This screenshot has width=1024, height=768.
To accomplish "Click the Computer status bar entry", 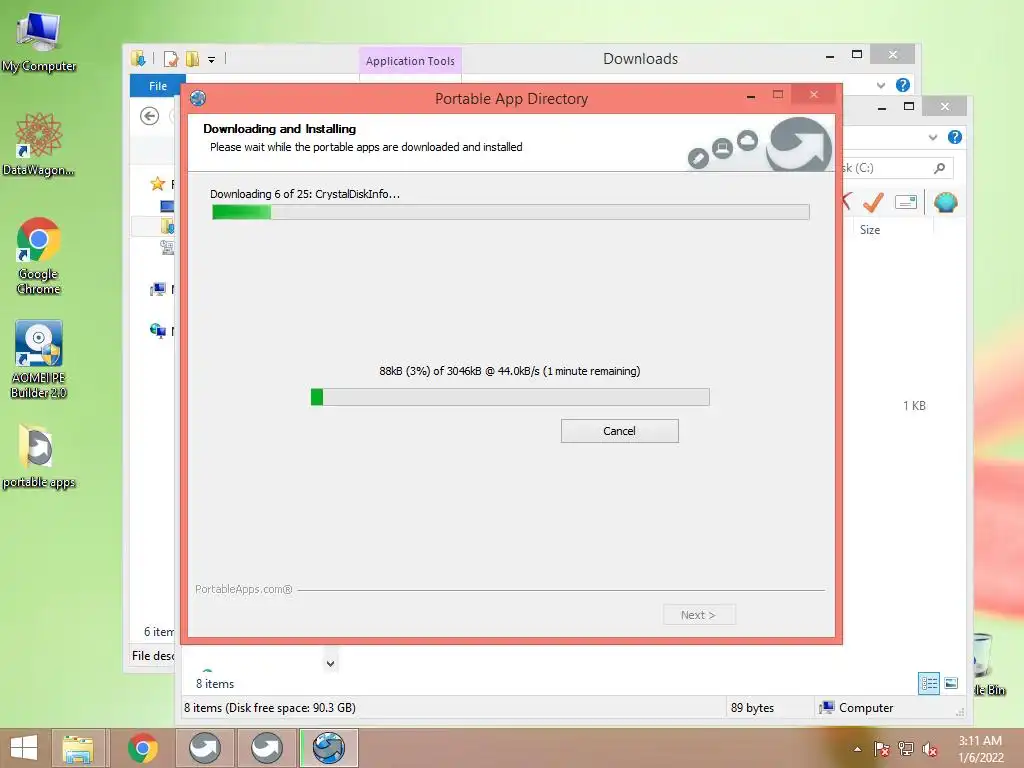I will coord(856,708).
